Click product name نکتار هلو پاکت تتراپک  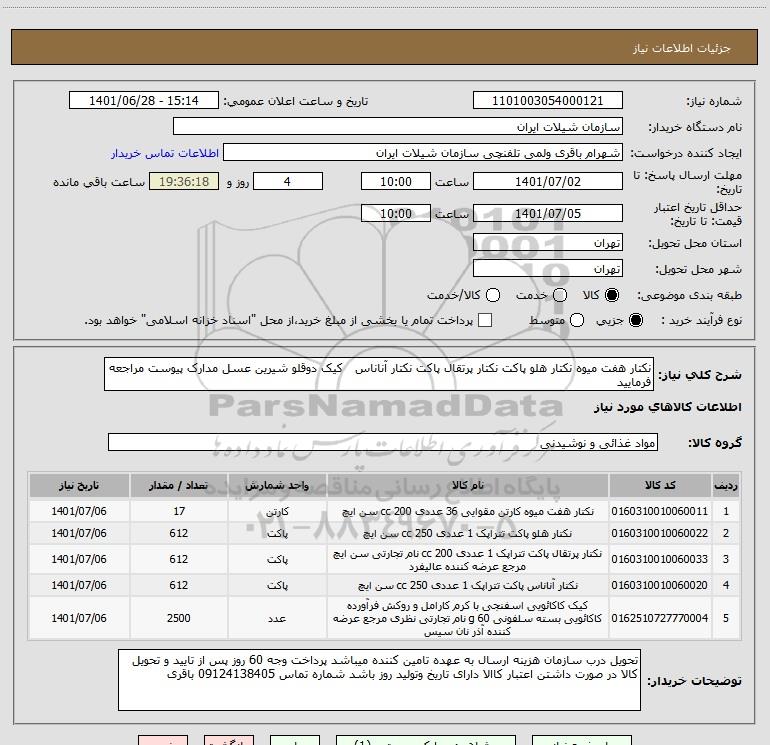pos(468,533)
